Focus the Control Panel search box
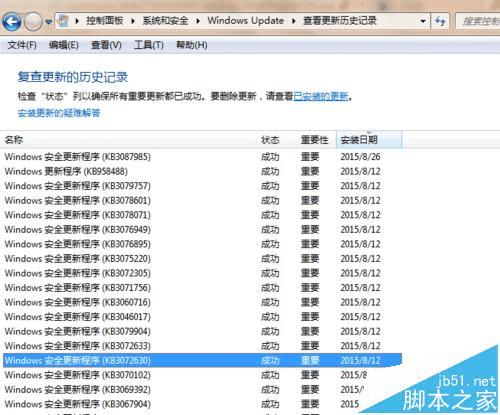This screenshot has width=500, height=415. (x=478, y=21)
